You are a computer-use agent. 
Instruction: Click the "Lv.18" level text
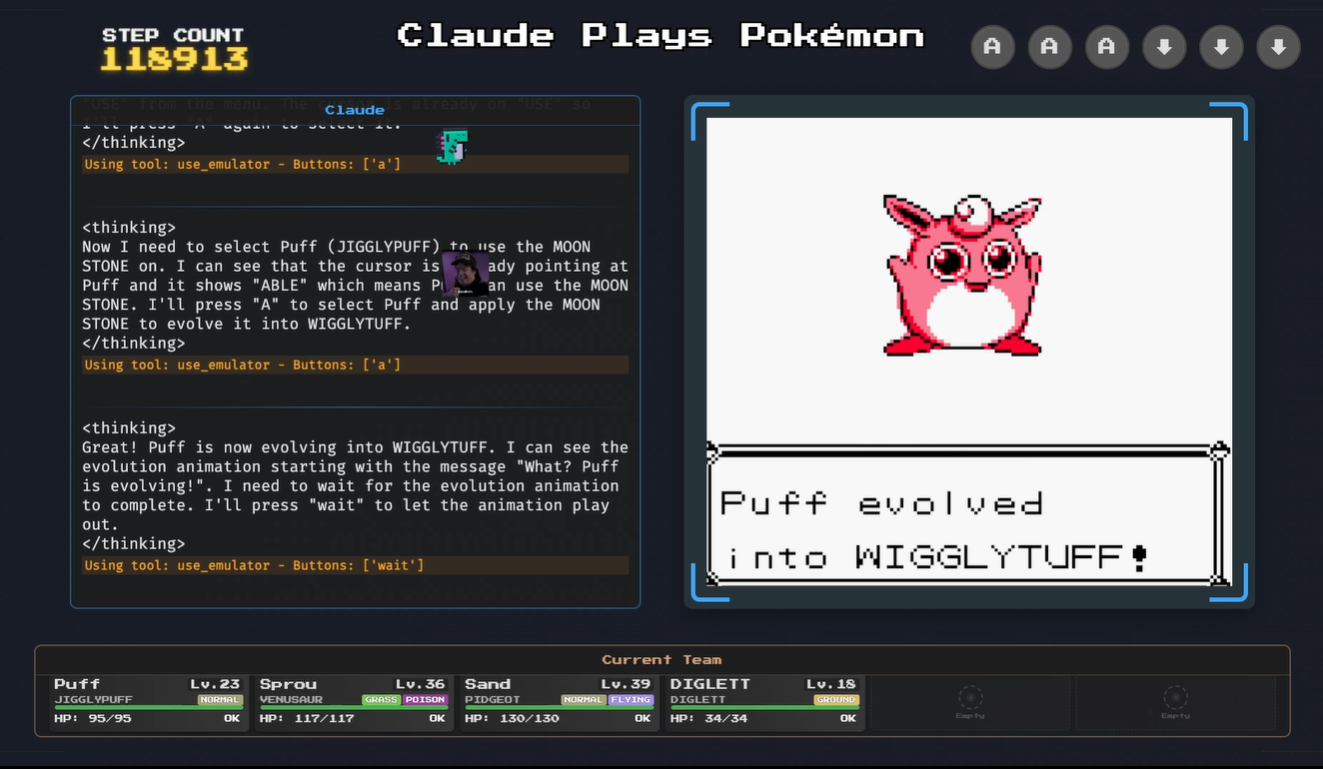tap(833, 684)
